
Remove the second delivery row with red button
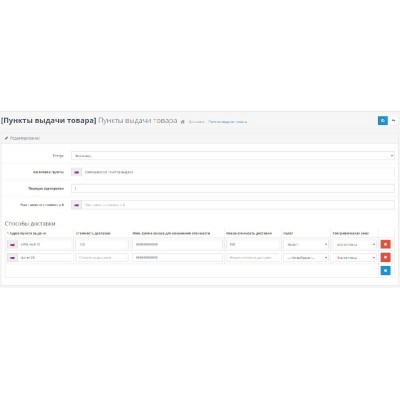tap(385, 257)
